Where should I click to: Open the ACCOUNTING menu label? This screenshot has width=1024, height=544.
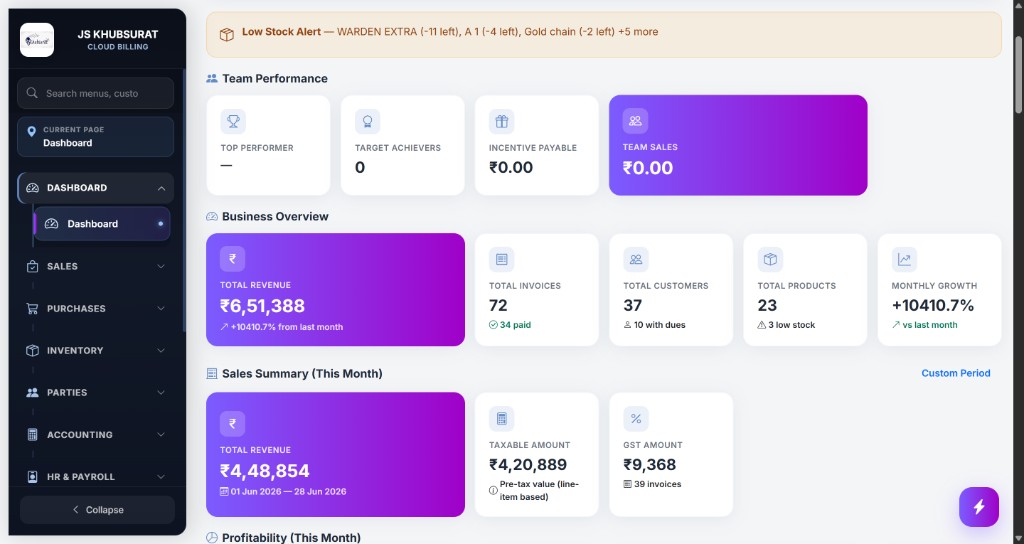[x=80, y=435]
